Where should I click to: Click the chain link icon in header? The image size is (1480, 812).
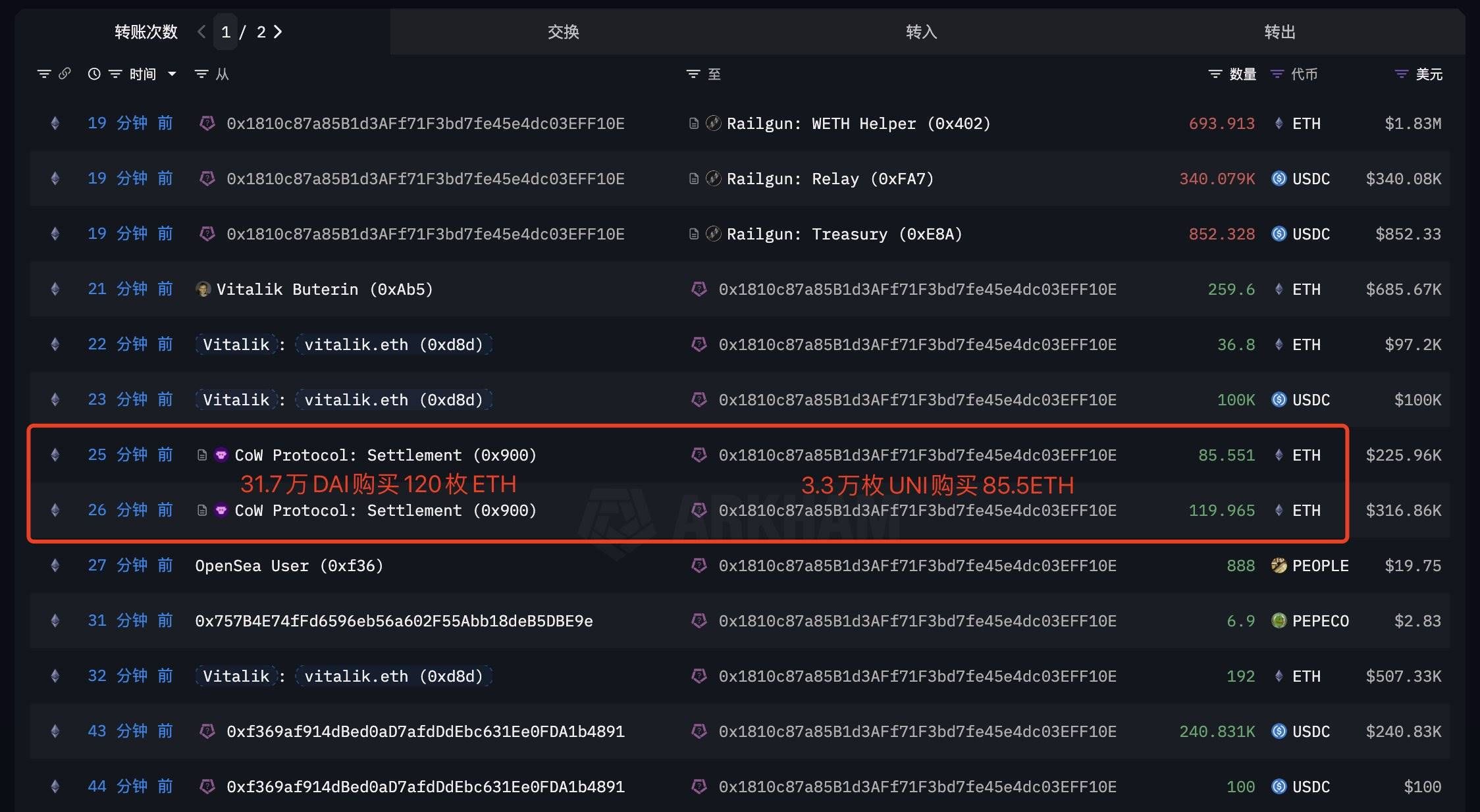tap(65, 74)
